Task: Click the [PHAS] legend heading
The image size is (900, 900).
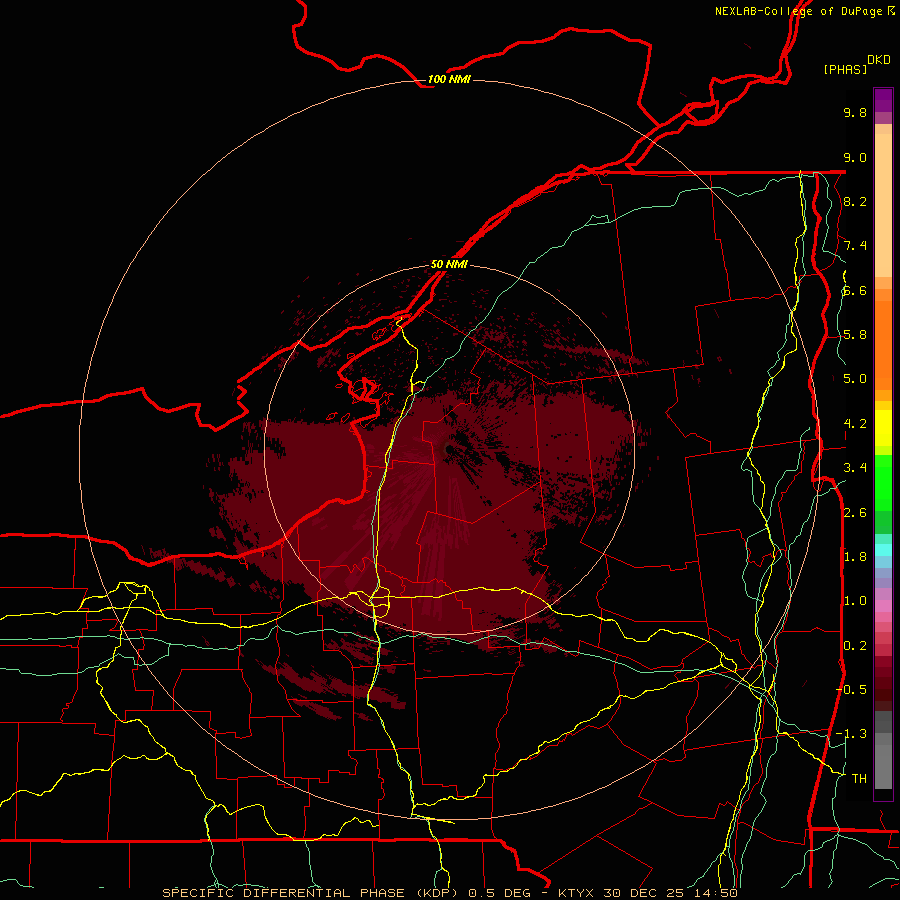Action: tap(845, 69)
